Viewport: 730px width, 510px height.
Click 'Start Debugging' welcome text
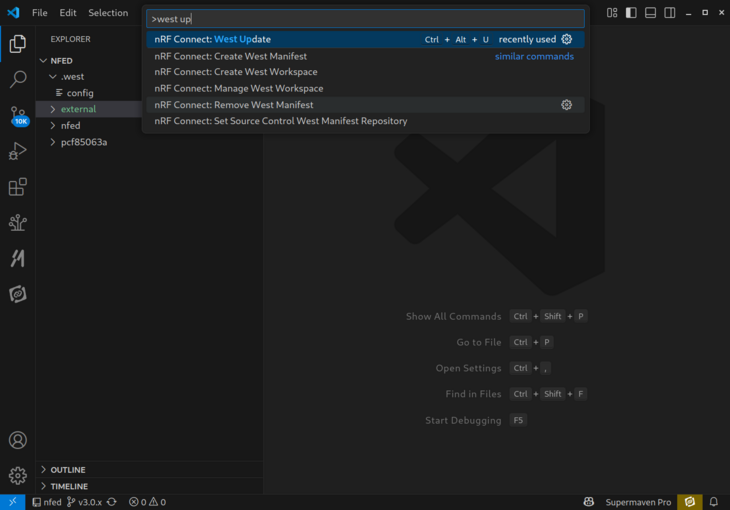point(463,421)
